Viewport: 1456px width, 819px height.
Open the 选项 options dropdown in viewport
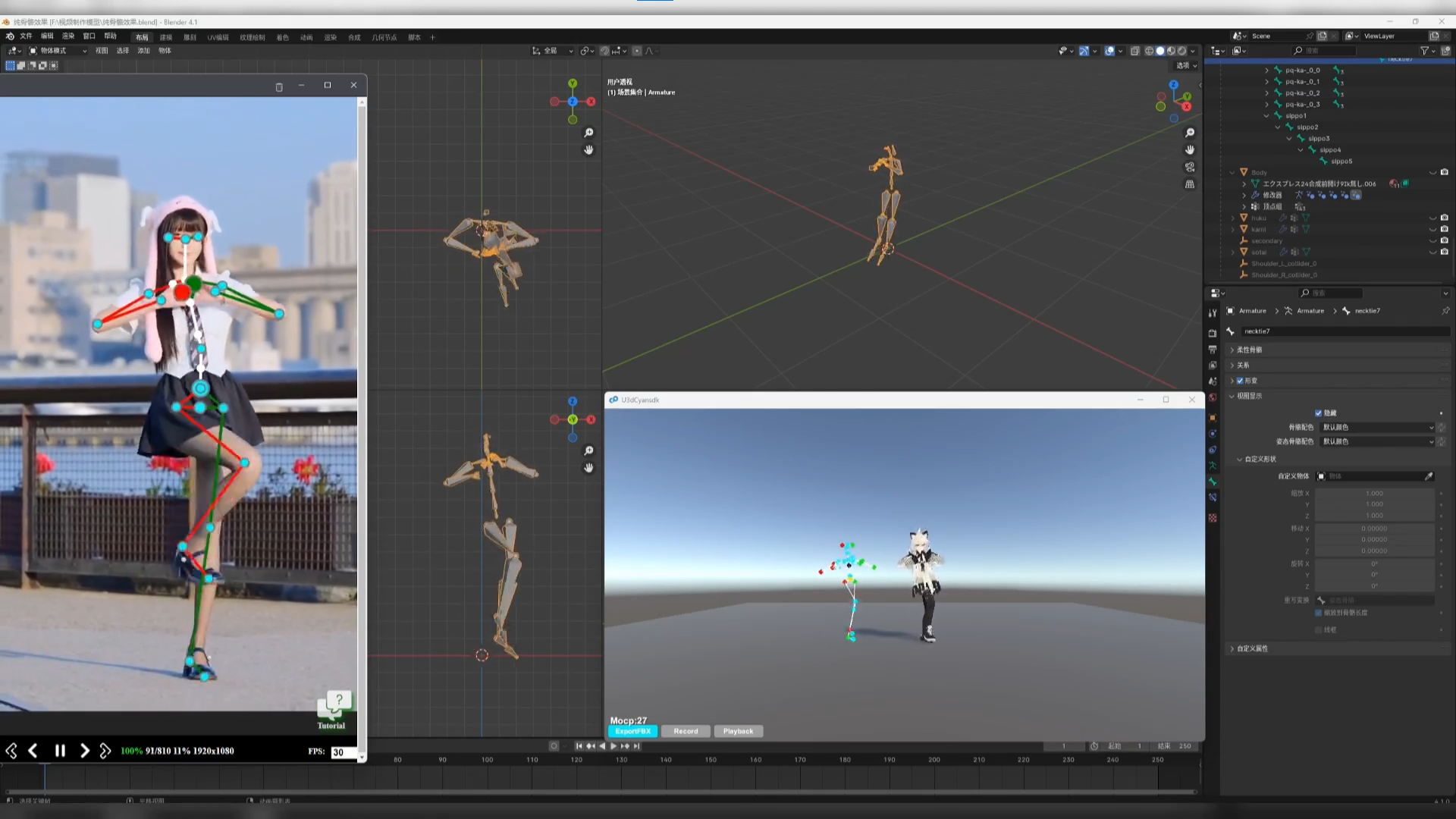coord(1187,66)
